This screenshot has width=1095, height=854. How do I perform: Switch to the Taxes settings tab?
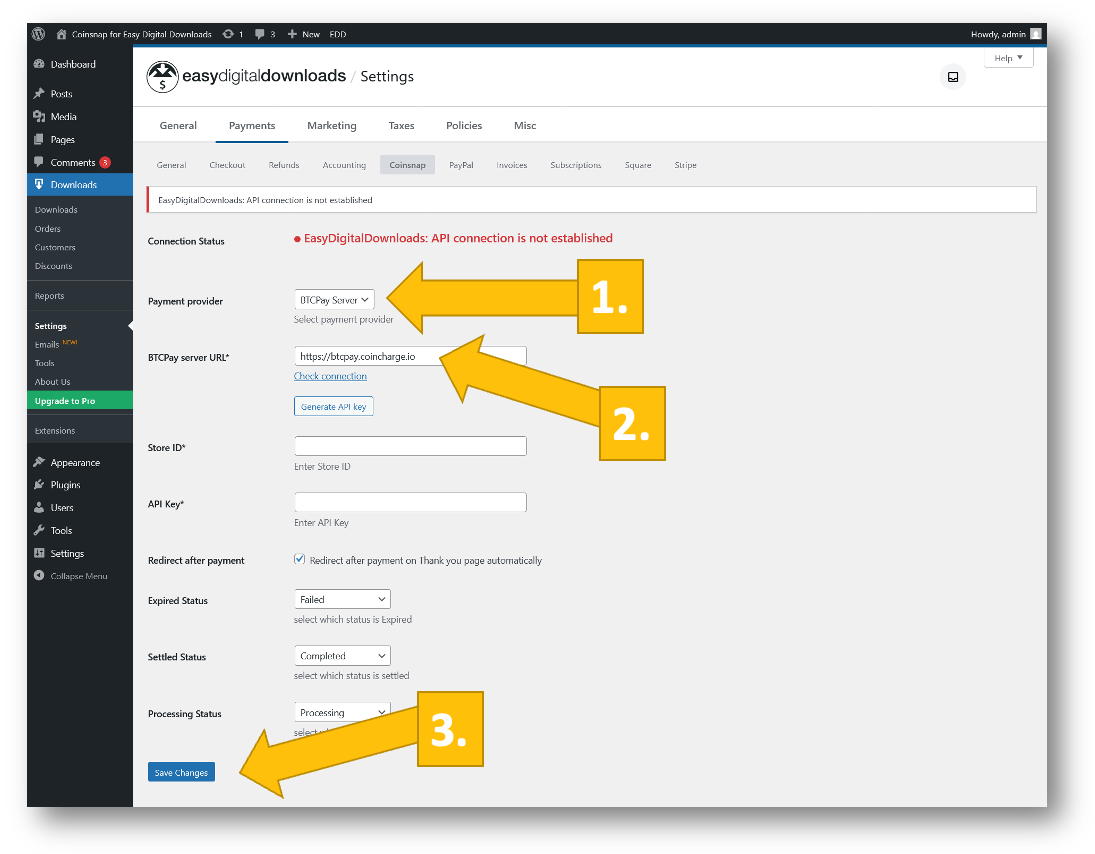click(402, 126)
